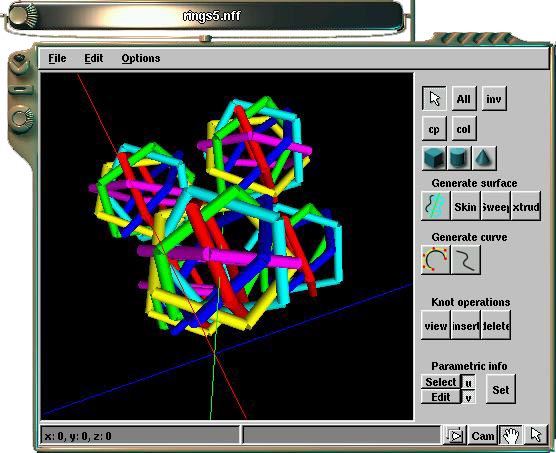Click the play icon beside Cam

pyautogui.click(x=455, y=435)
